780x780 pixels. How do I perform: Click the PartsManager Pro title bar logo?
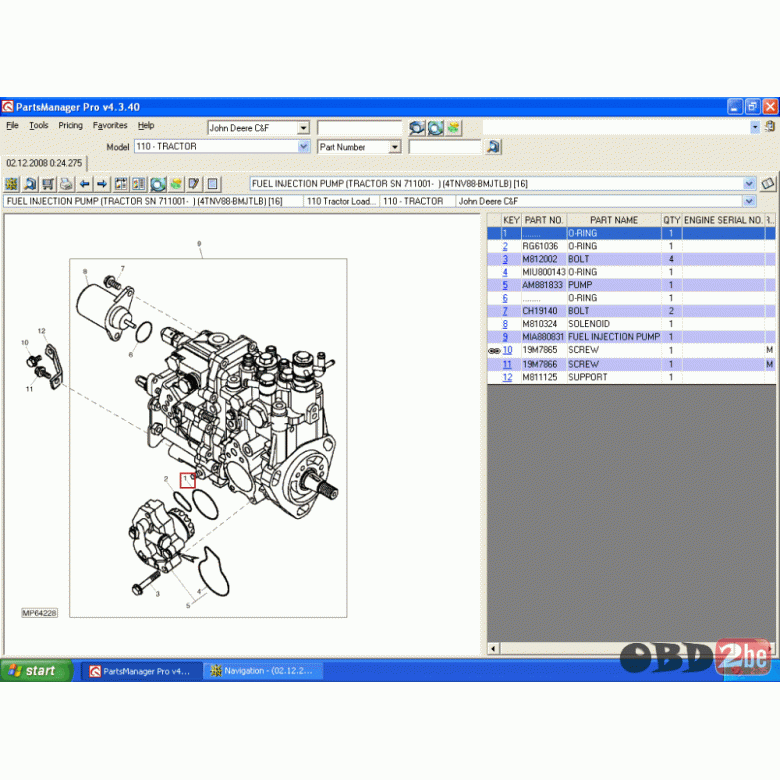[7, 107]
